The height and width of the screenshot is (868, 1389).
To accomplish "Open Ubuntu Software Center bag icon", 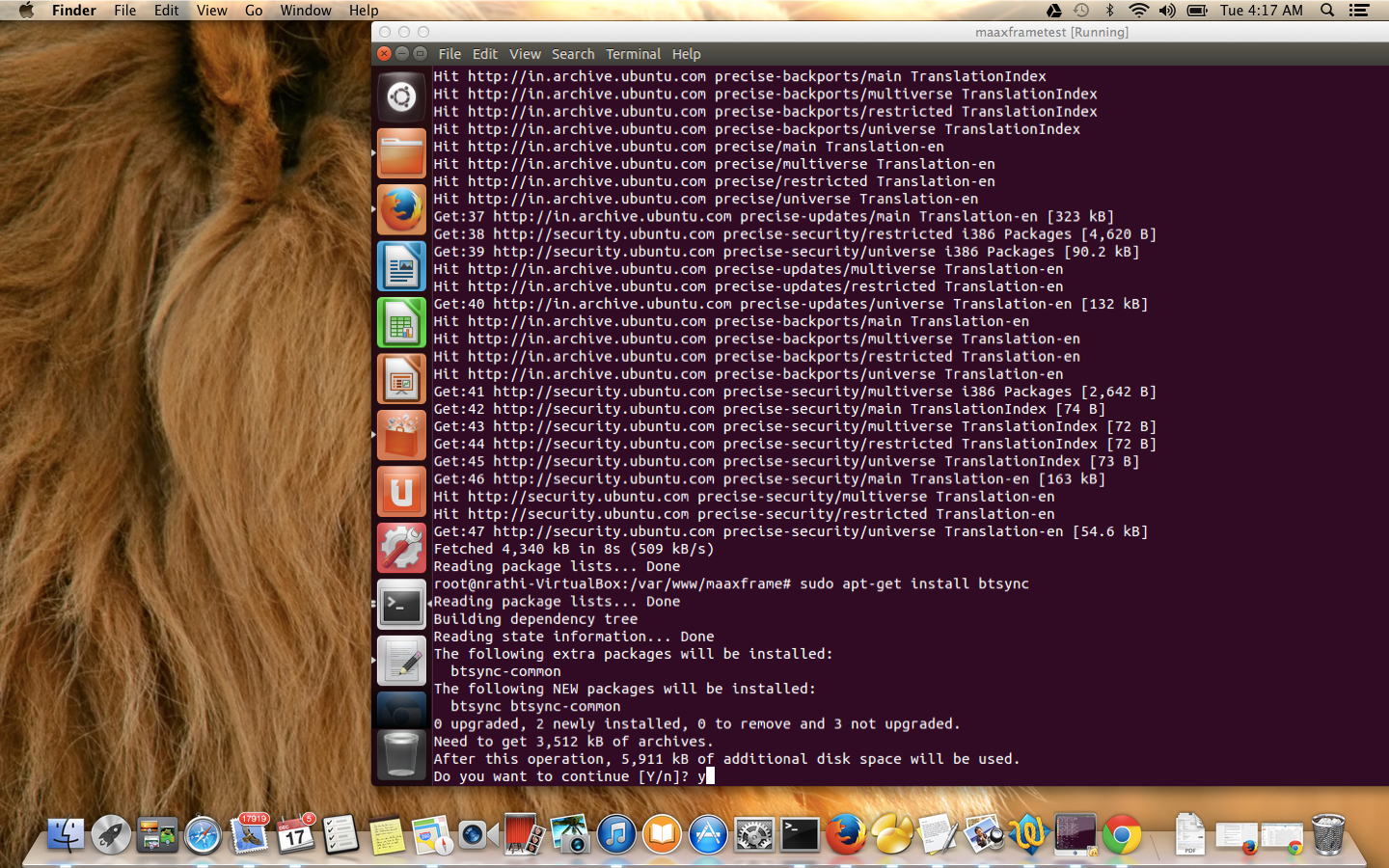I will [401, 435].
